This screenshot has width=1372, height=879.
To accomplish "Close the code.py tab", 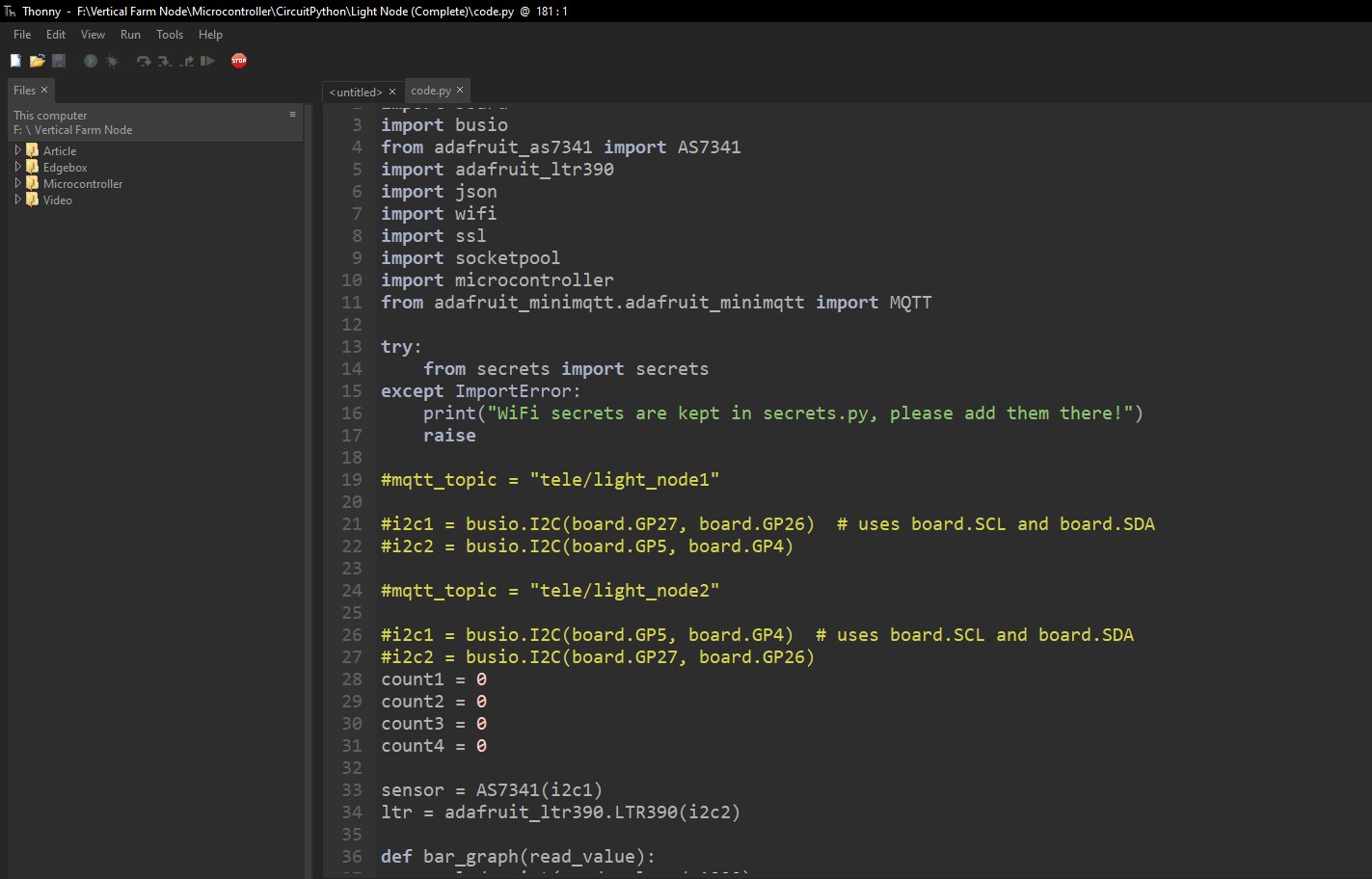I will pos(460,90).
